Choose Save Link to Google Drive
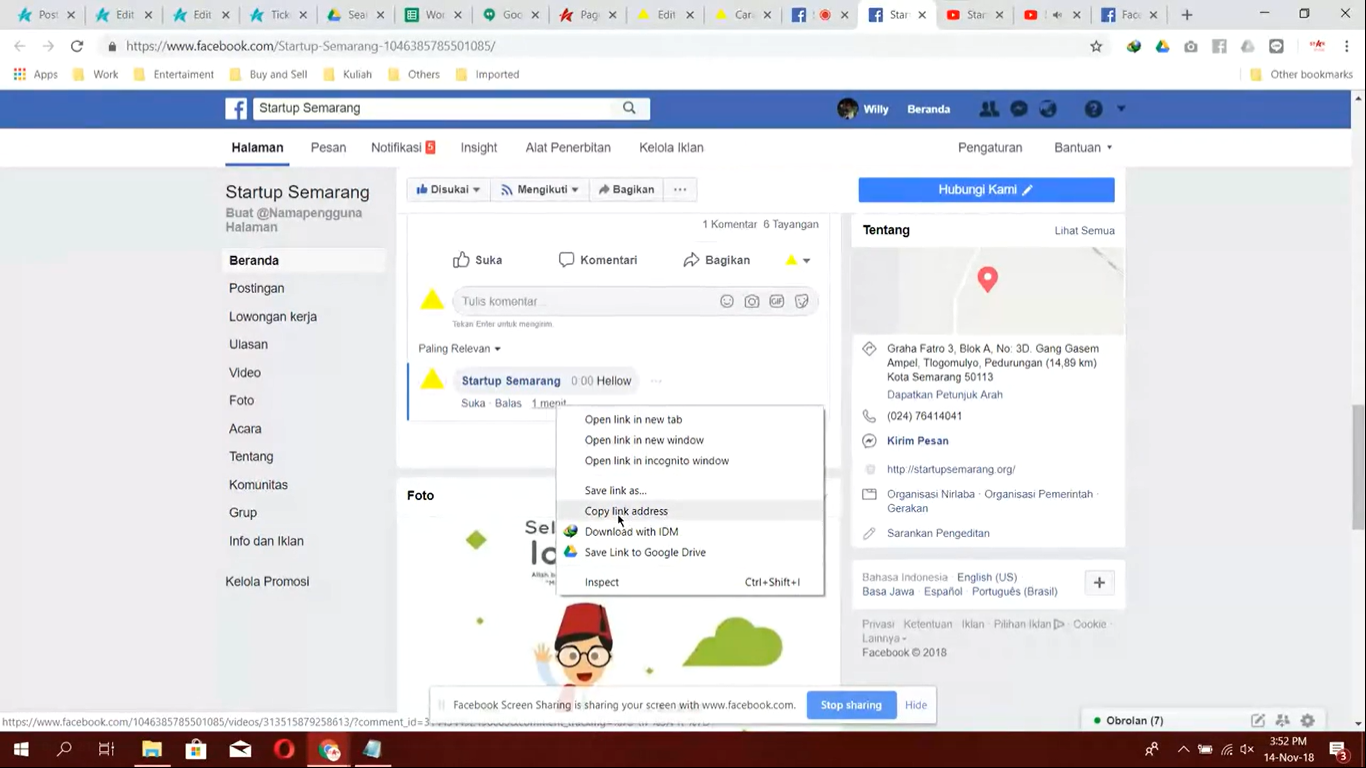The image size is (1366, 768). [x=690, y=552]
